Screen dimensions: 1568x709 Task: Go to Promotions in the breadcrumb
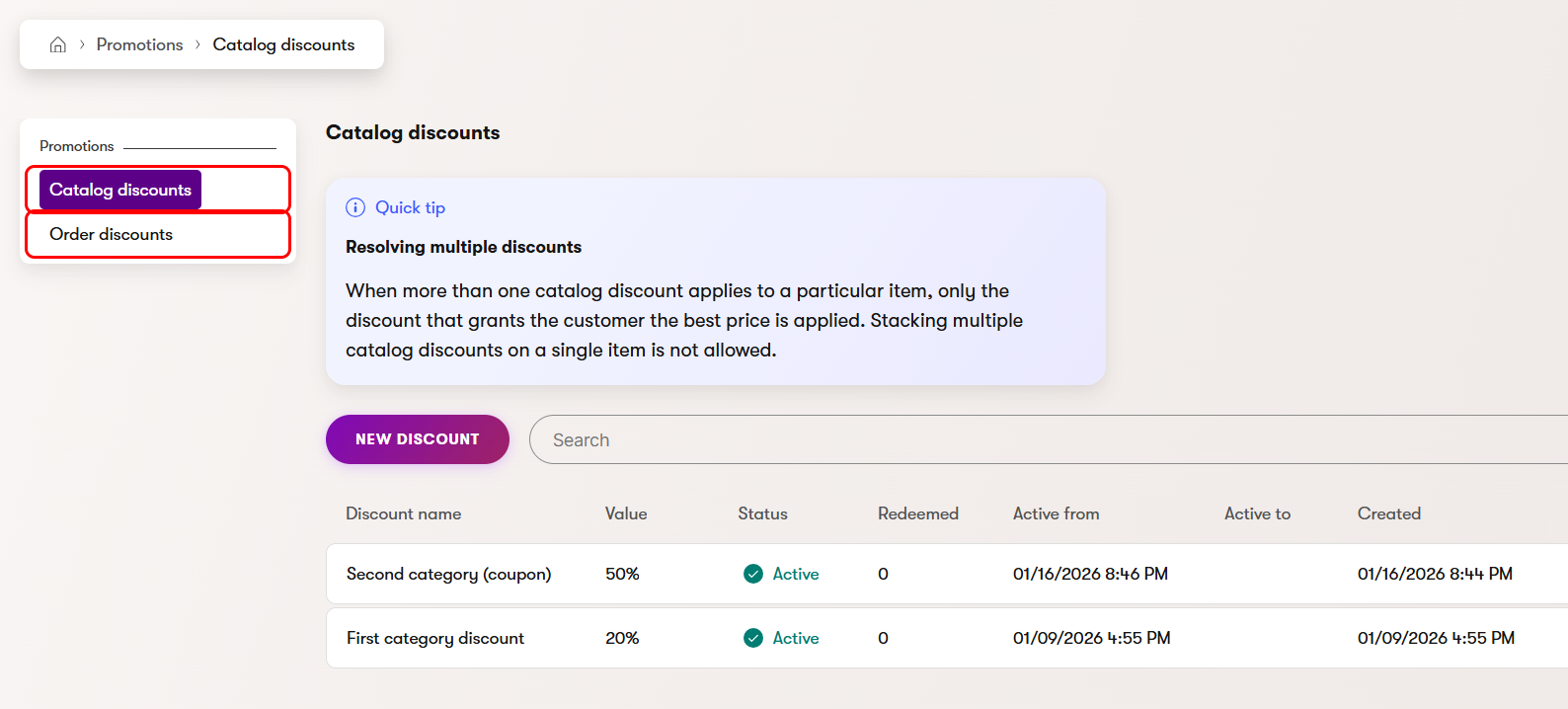(139, 44)
